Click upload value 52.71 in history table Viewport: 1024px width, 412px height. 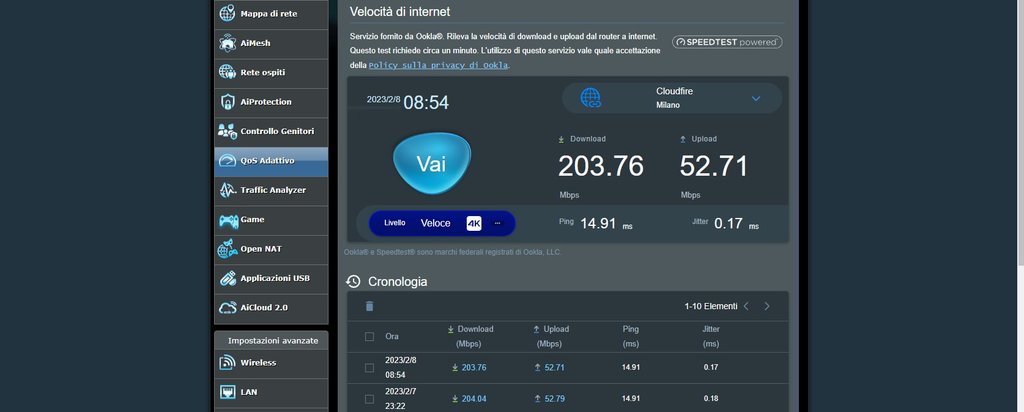point(554,368)
